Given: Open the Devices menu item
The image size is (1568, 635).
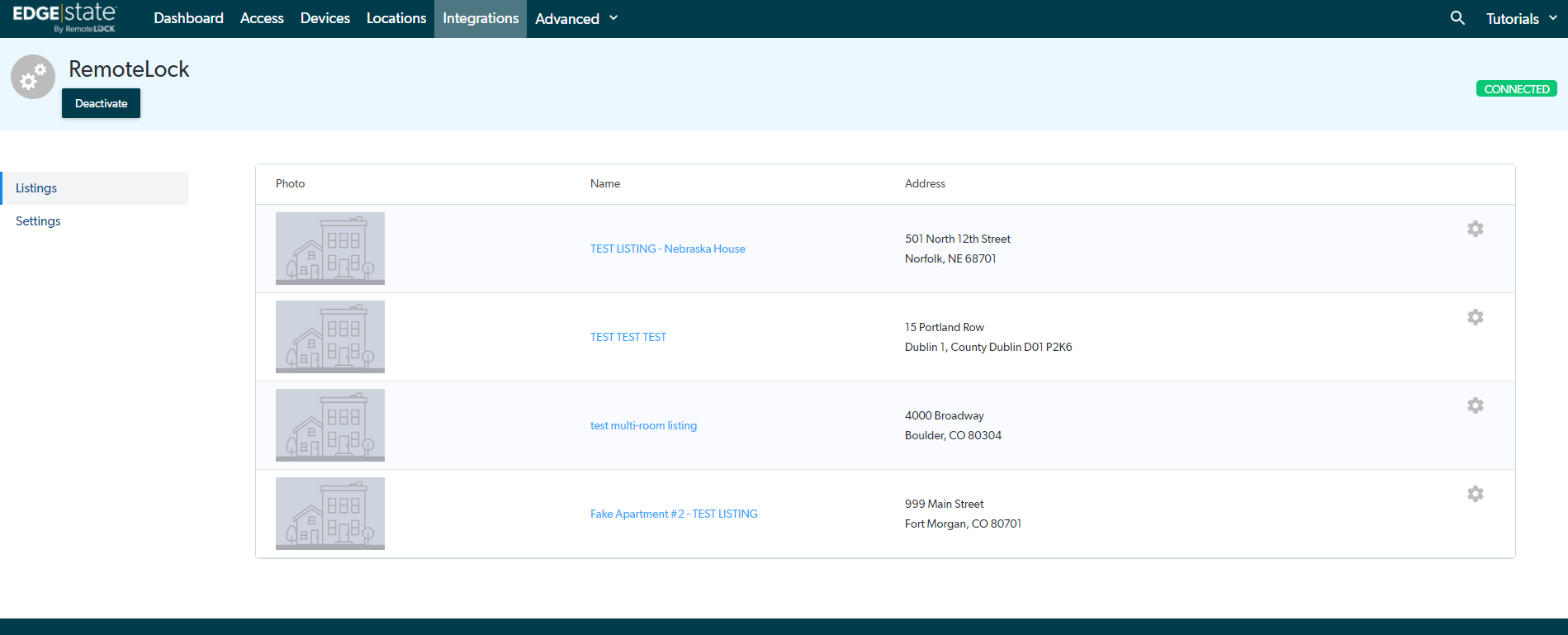Looking at the screenshot, I should point(324,18).
